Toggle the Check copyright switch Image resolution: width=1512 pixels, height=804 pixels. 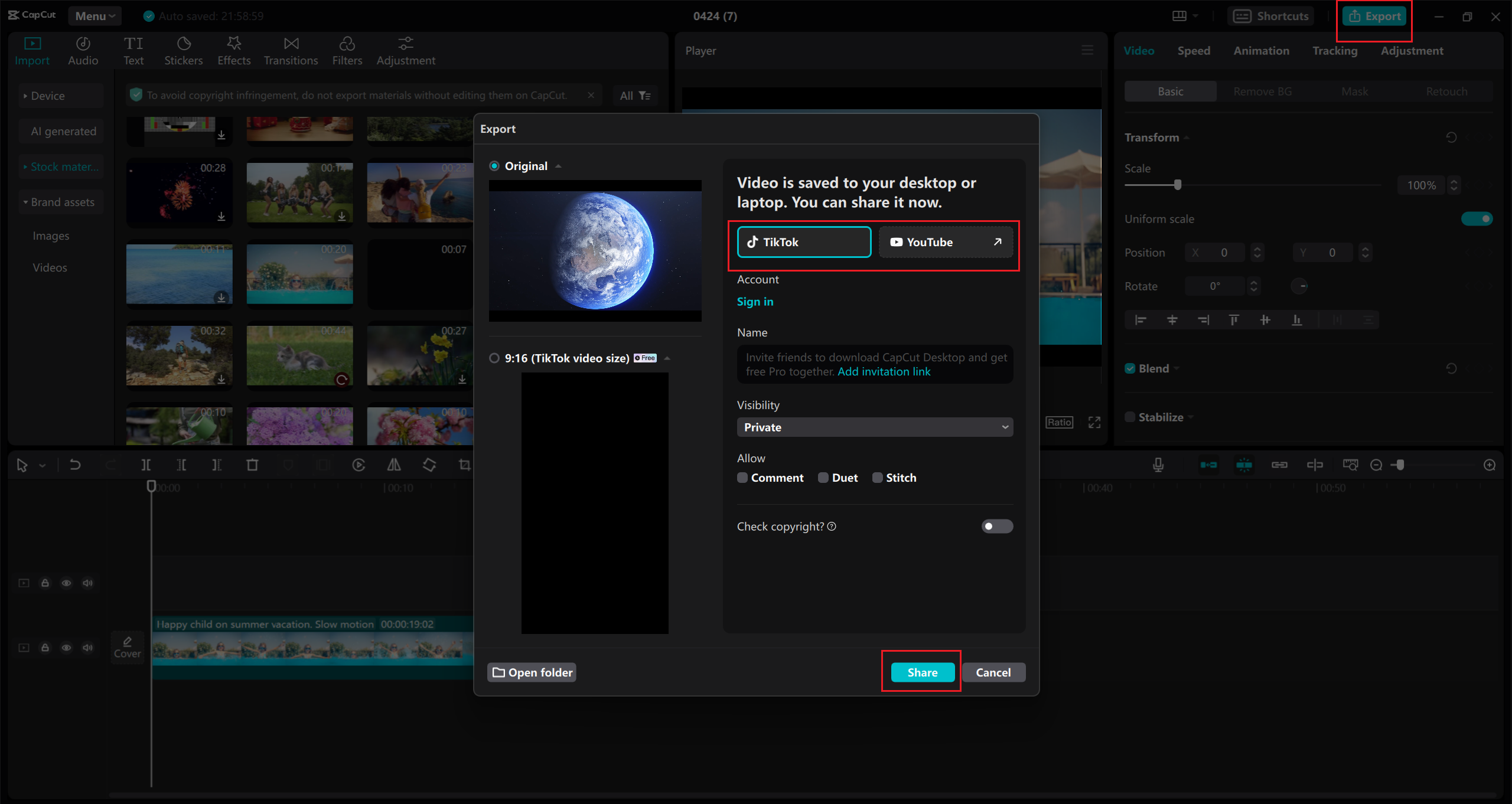pyautogui.click(x=996, y=526)
